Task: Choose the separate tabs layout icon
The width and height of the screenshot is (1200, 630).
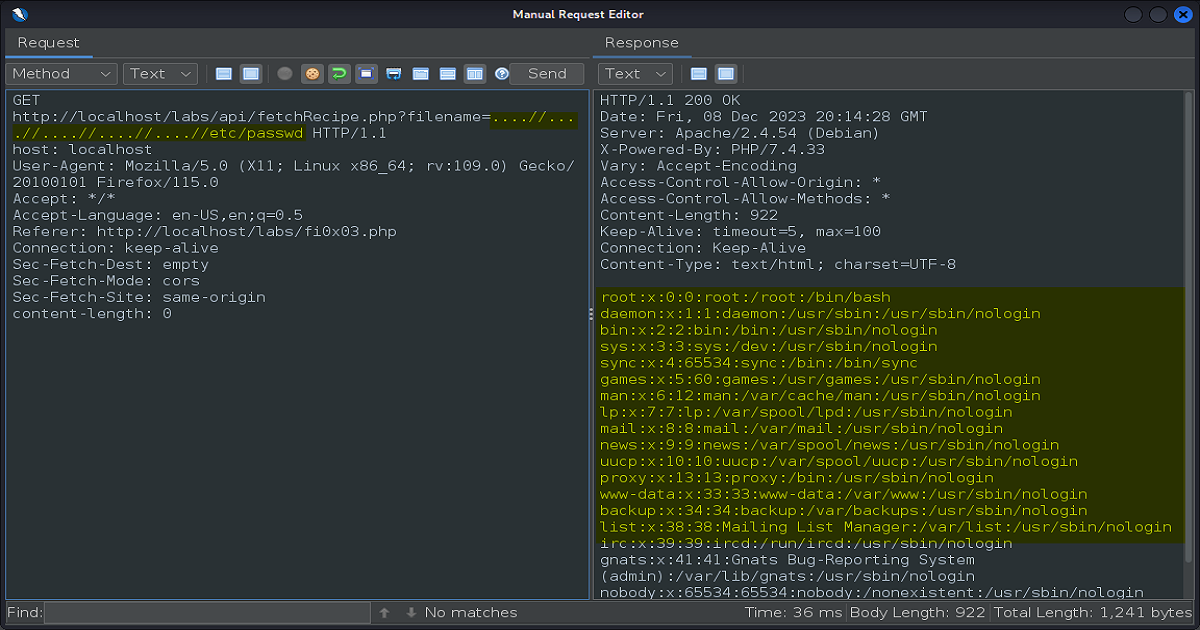Action: (x=421, y=74)
